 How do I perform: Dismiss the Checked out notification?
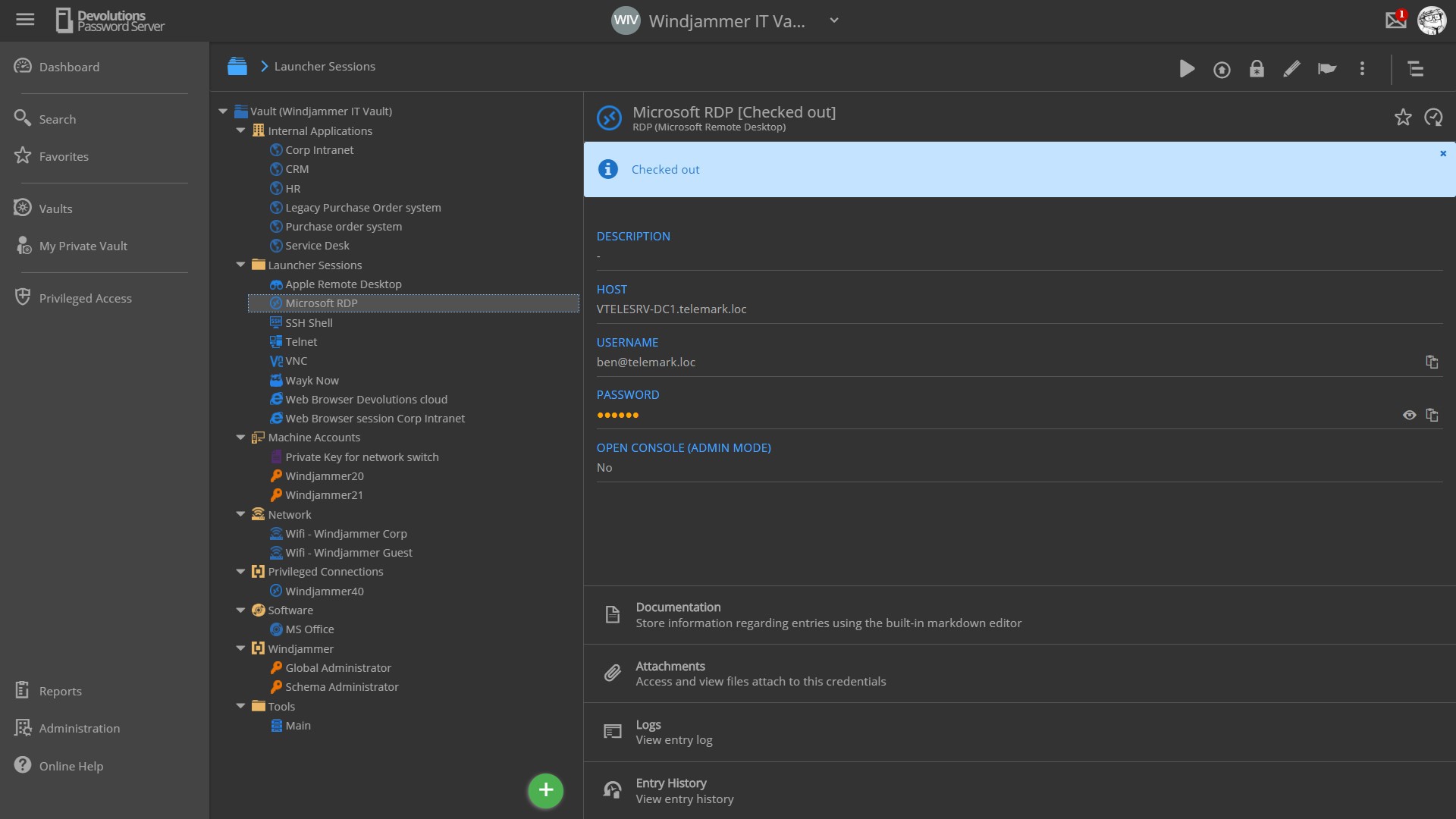[x=1443, y=153]
